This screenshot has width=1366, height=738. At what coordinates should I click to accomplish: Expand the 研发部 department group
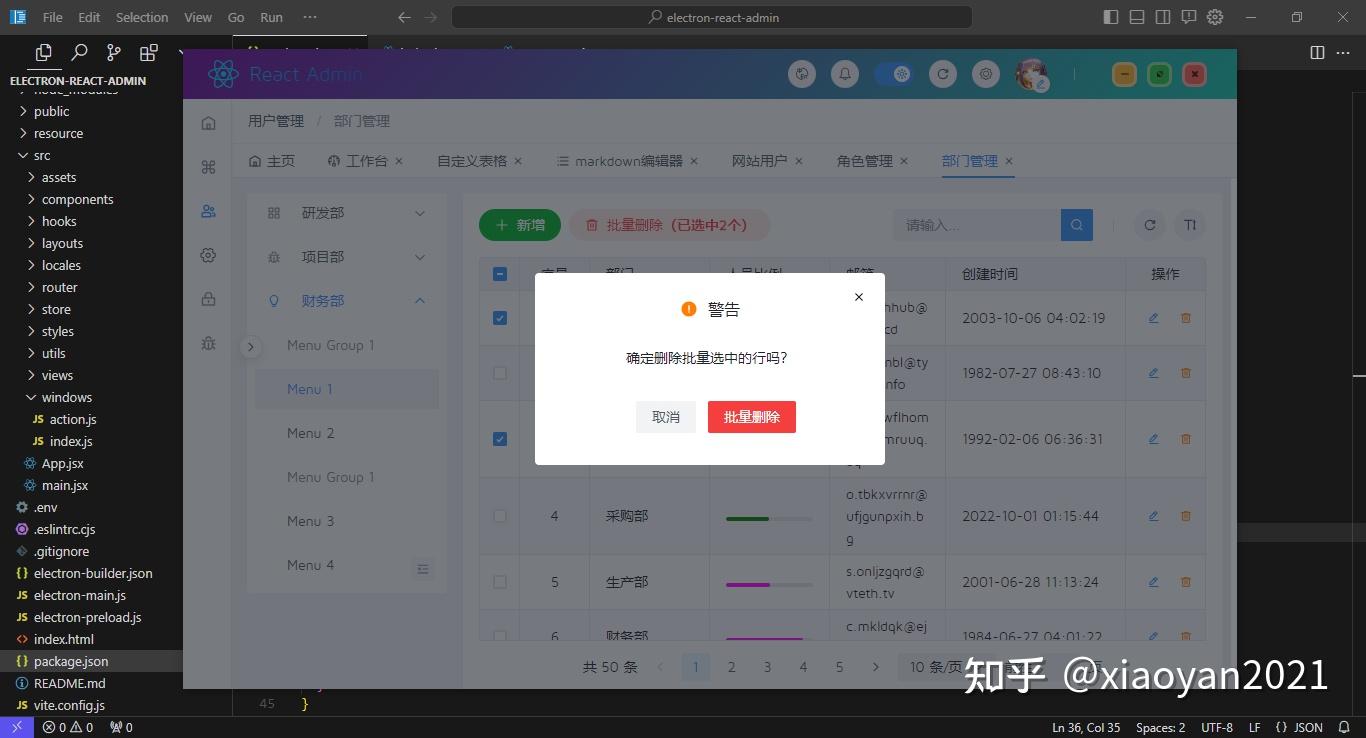pos(419,212)
